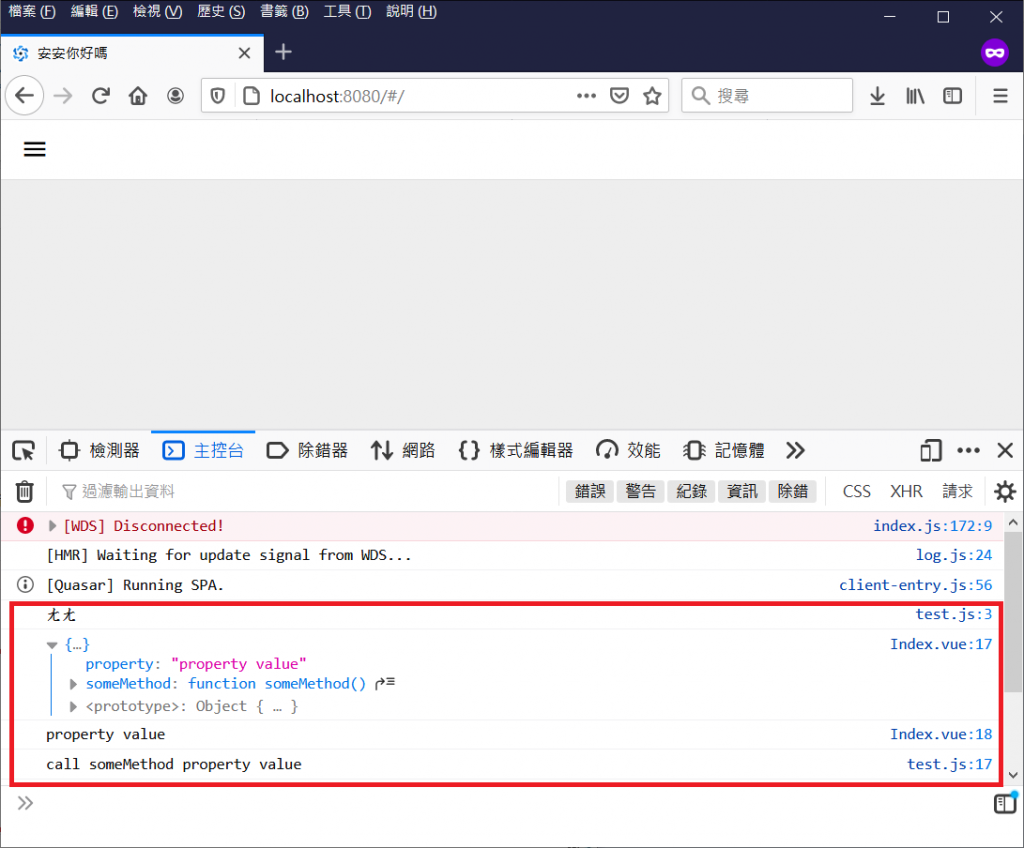1024x848 pixels.
Task: Open the 樣式編輯器 style editor tab
Action: pyautogui.click(x=515, y=450)
